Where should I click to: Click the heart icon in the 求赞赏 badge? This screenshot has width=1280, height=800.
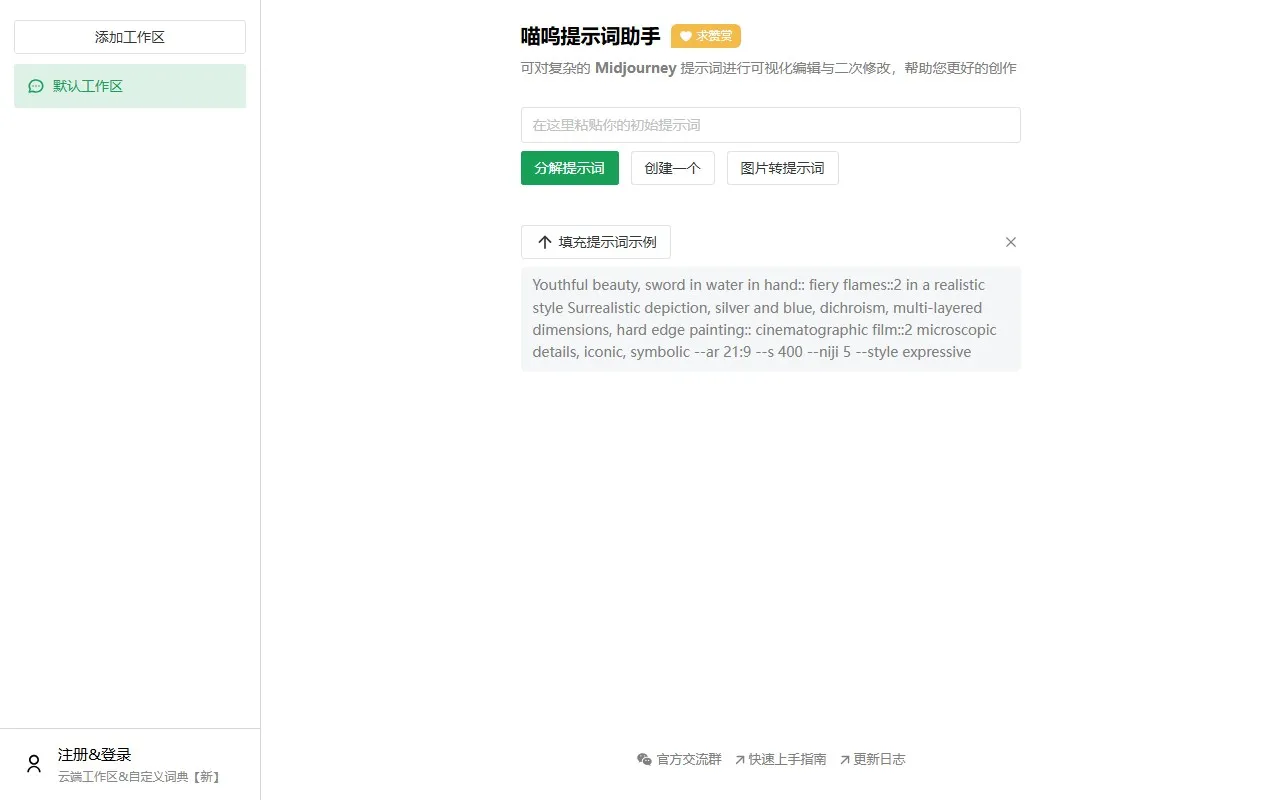[x=687, y=36]
